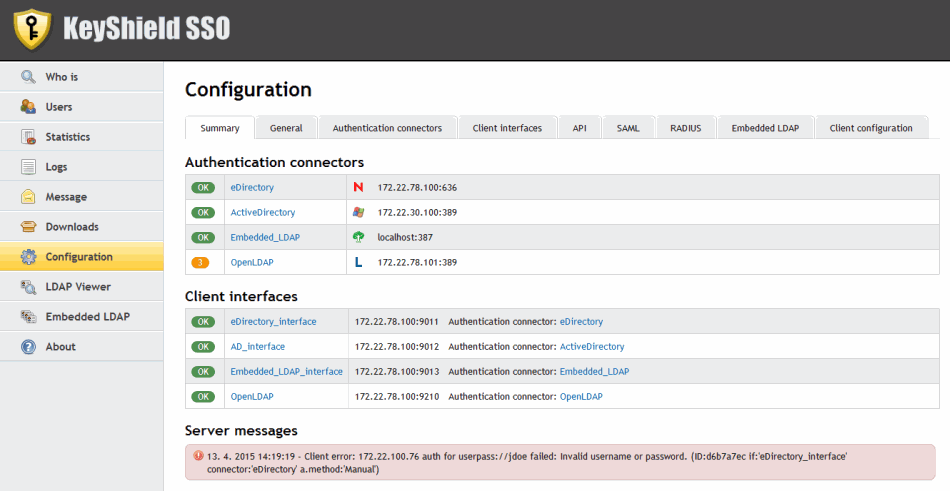Screen dimensions: 950x491
Task: Click the red N eDirectory icon
Action: point(359,187)
